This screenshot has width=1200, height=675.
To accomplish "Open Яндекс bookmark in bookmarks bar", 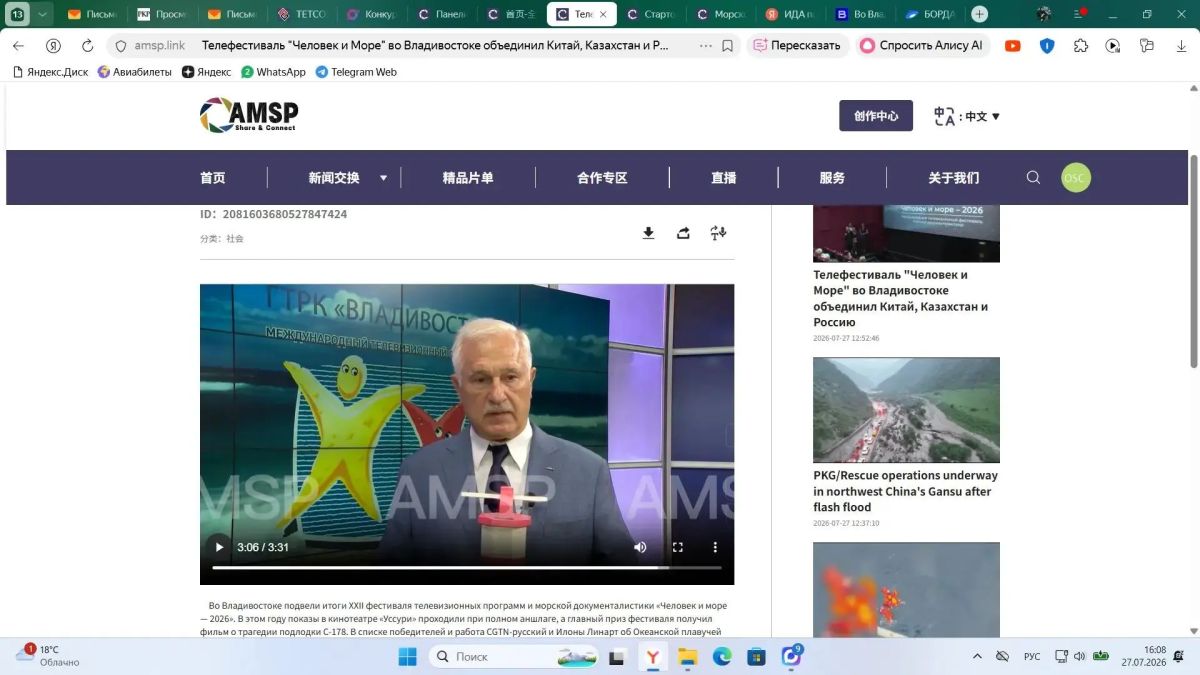I will pos(206,72).
